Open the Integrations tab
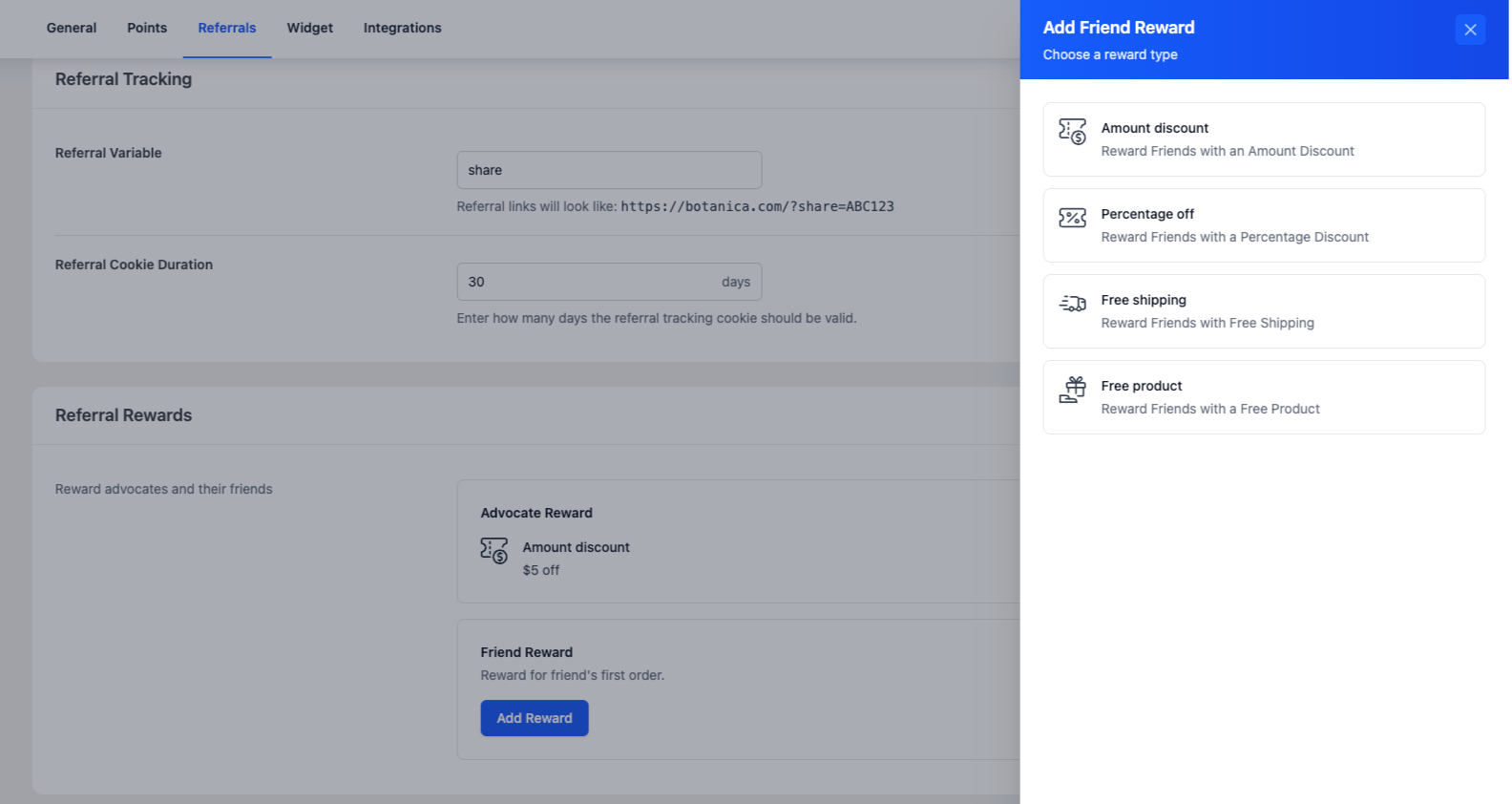 pos(402,28)
